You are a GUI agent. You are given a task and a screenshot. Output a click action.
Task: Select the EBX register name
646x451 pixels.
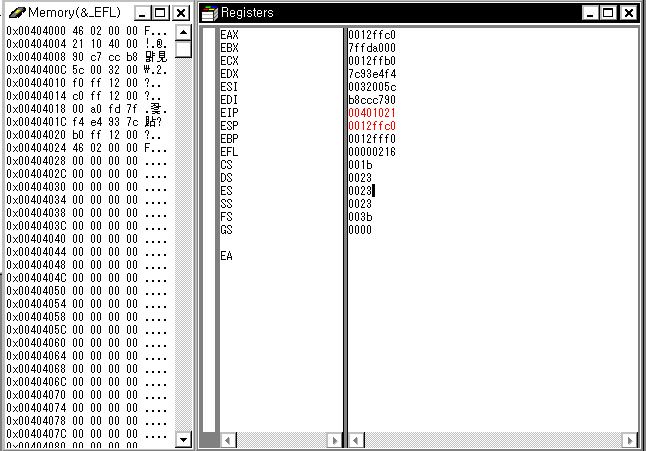(229, 48)
